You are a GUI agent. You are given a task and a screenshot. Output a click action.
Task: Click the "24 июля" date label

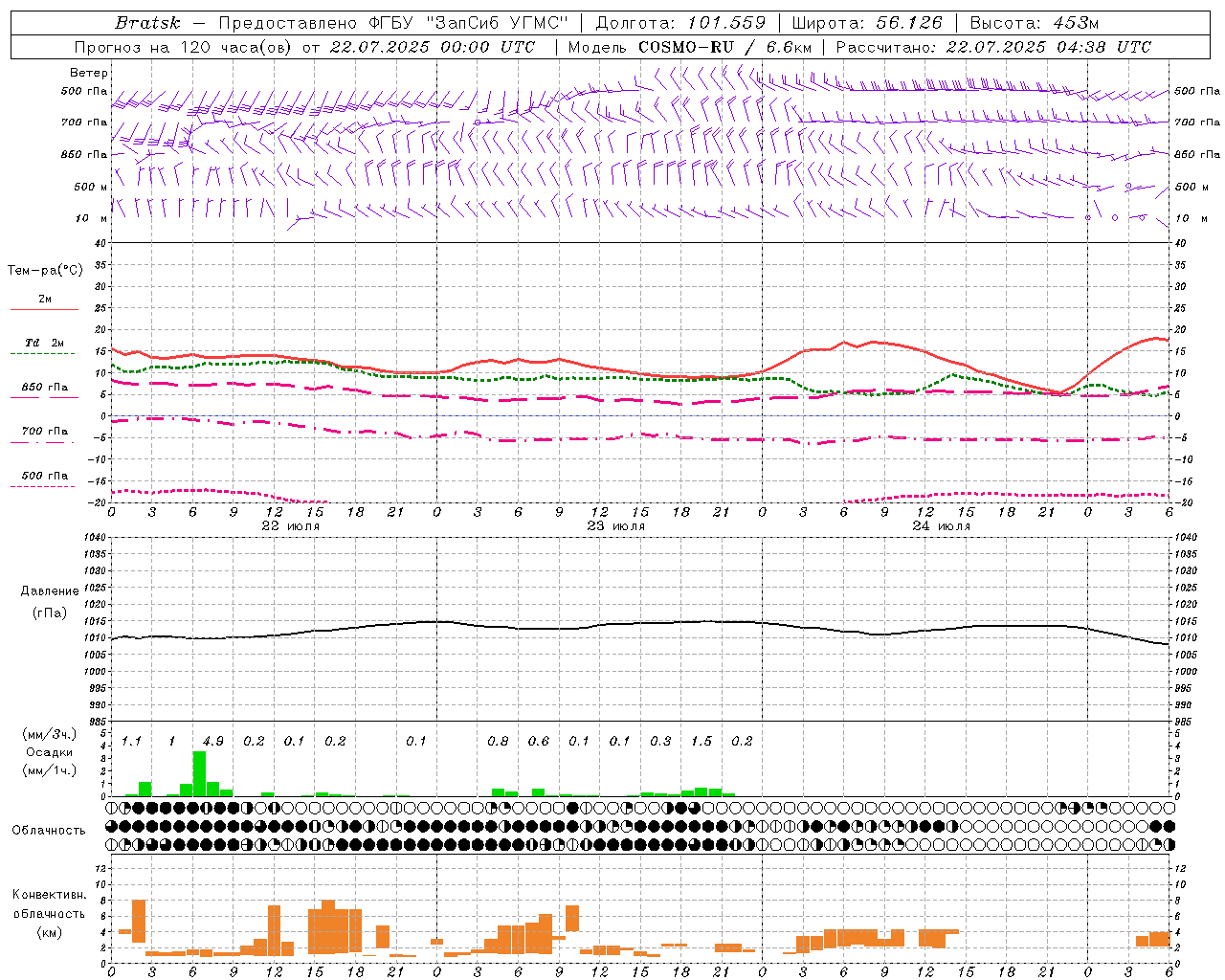pos(942,526)
